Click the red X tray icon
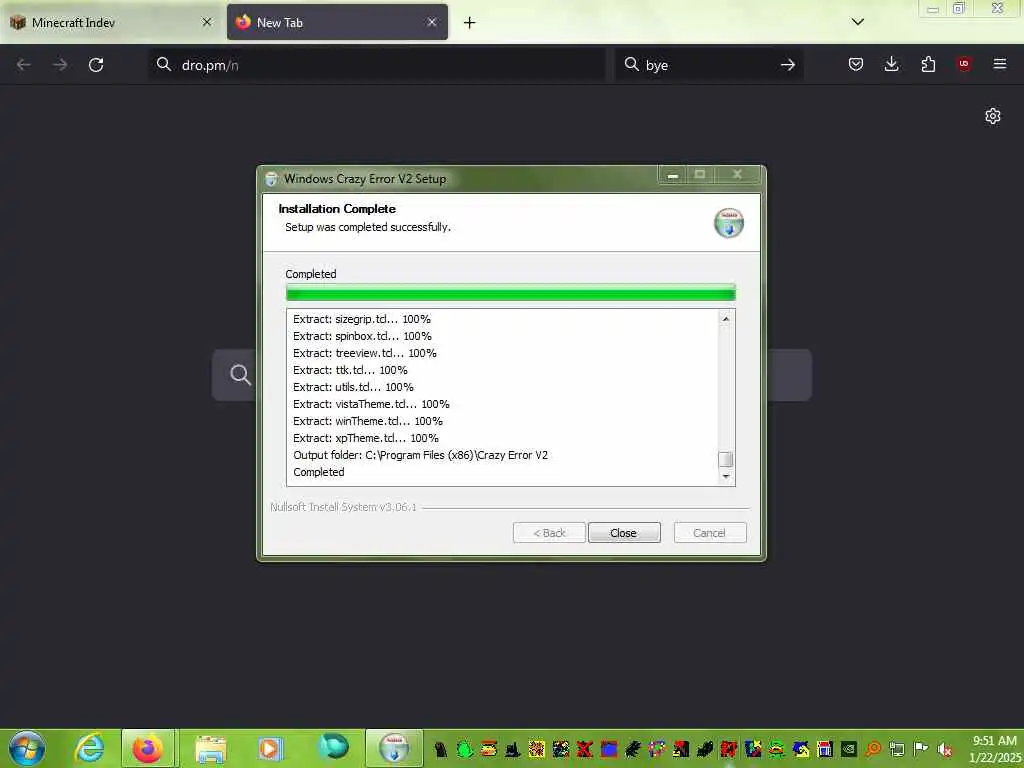Image resolution: width=1024 pixels, height=768 pixels. pos(584,749)
